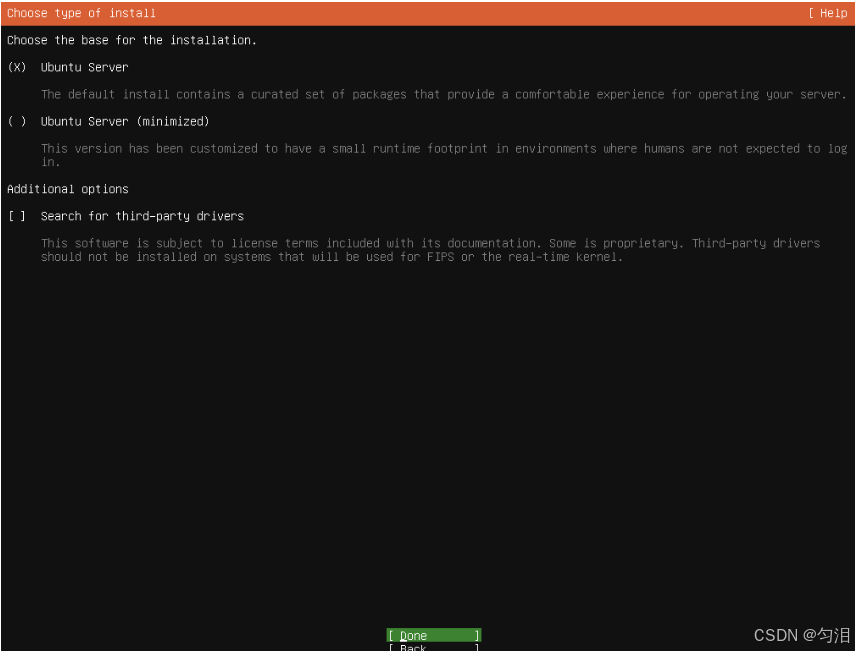
Task: Click the minimized version description text
Action: point(443,155)
